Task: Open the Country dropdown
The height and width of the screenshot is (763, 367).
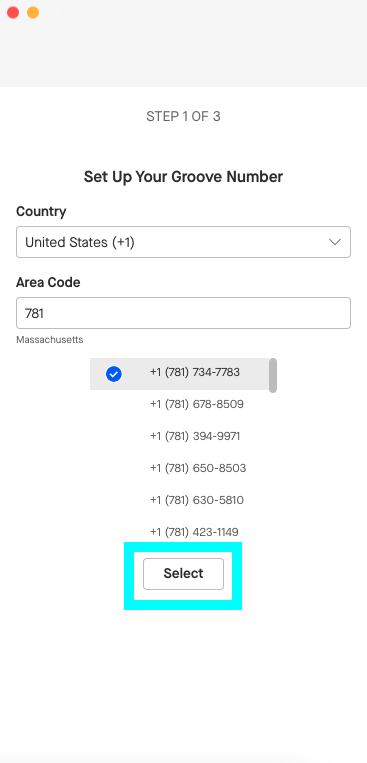Action: pos(183,242)
